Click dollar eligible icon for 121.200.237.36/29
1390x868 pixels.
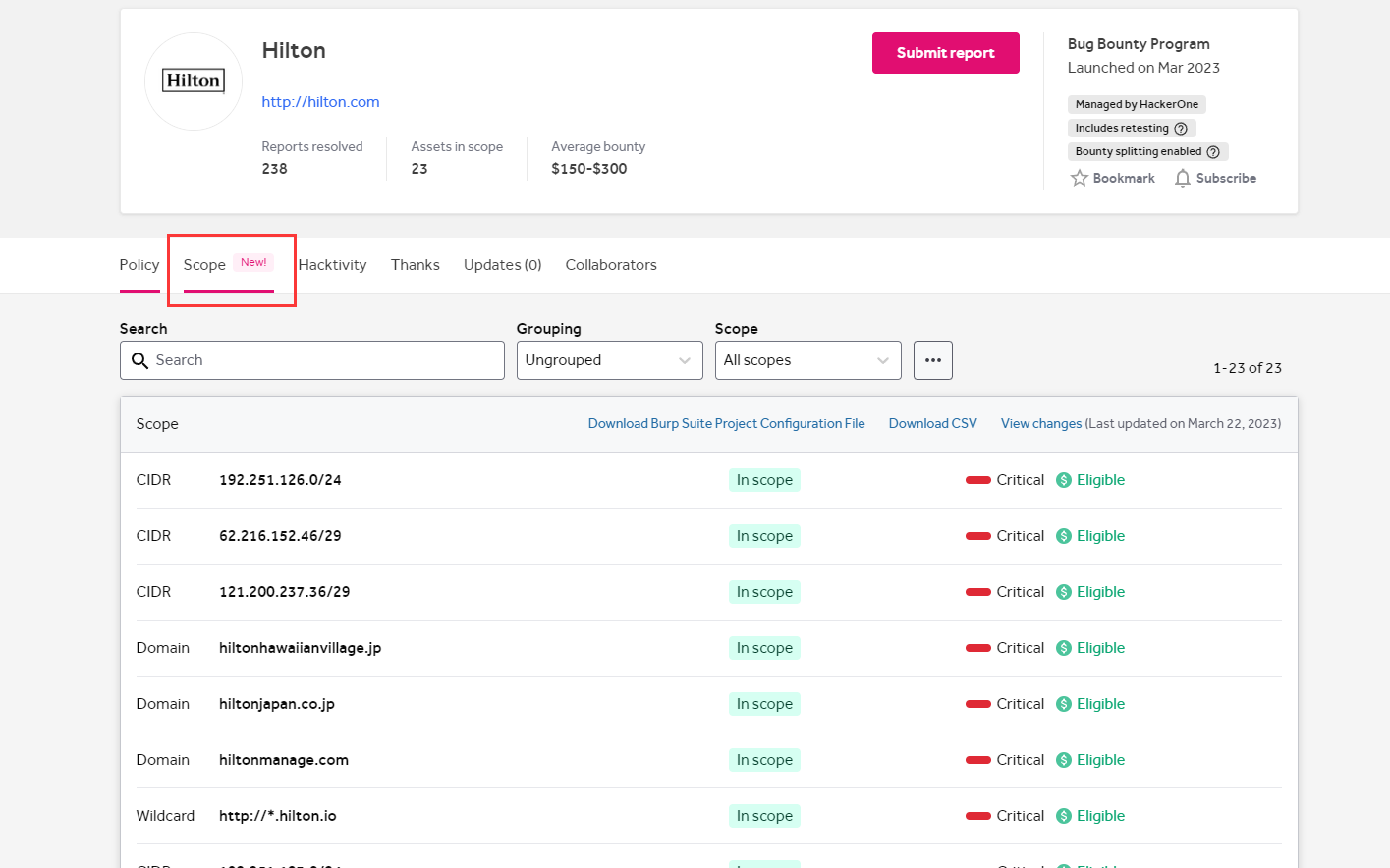tap(1064, 592)
